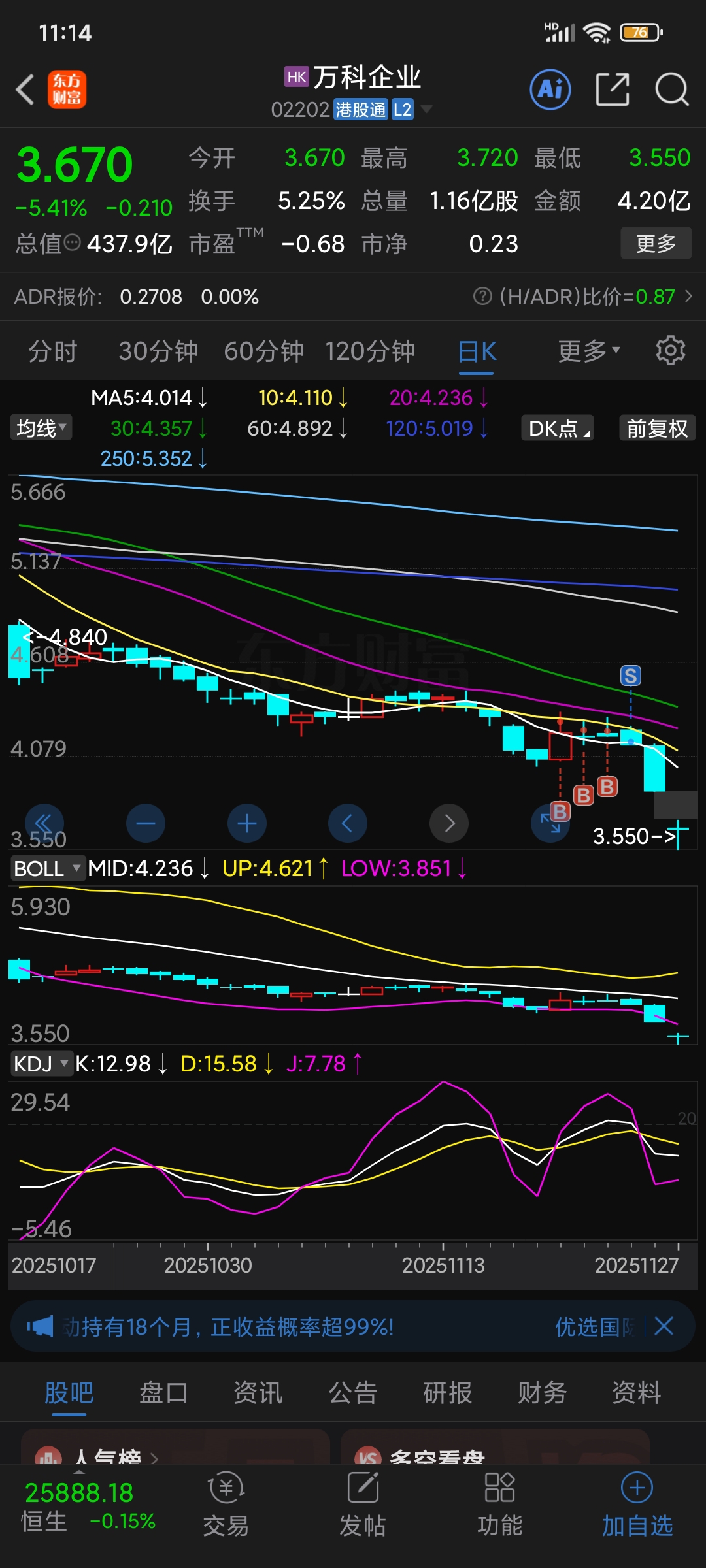Open the BOLL indicator dropdown
The height and width of the screenshot is (1568, 706).
point(47,868)
